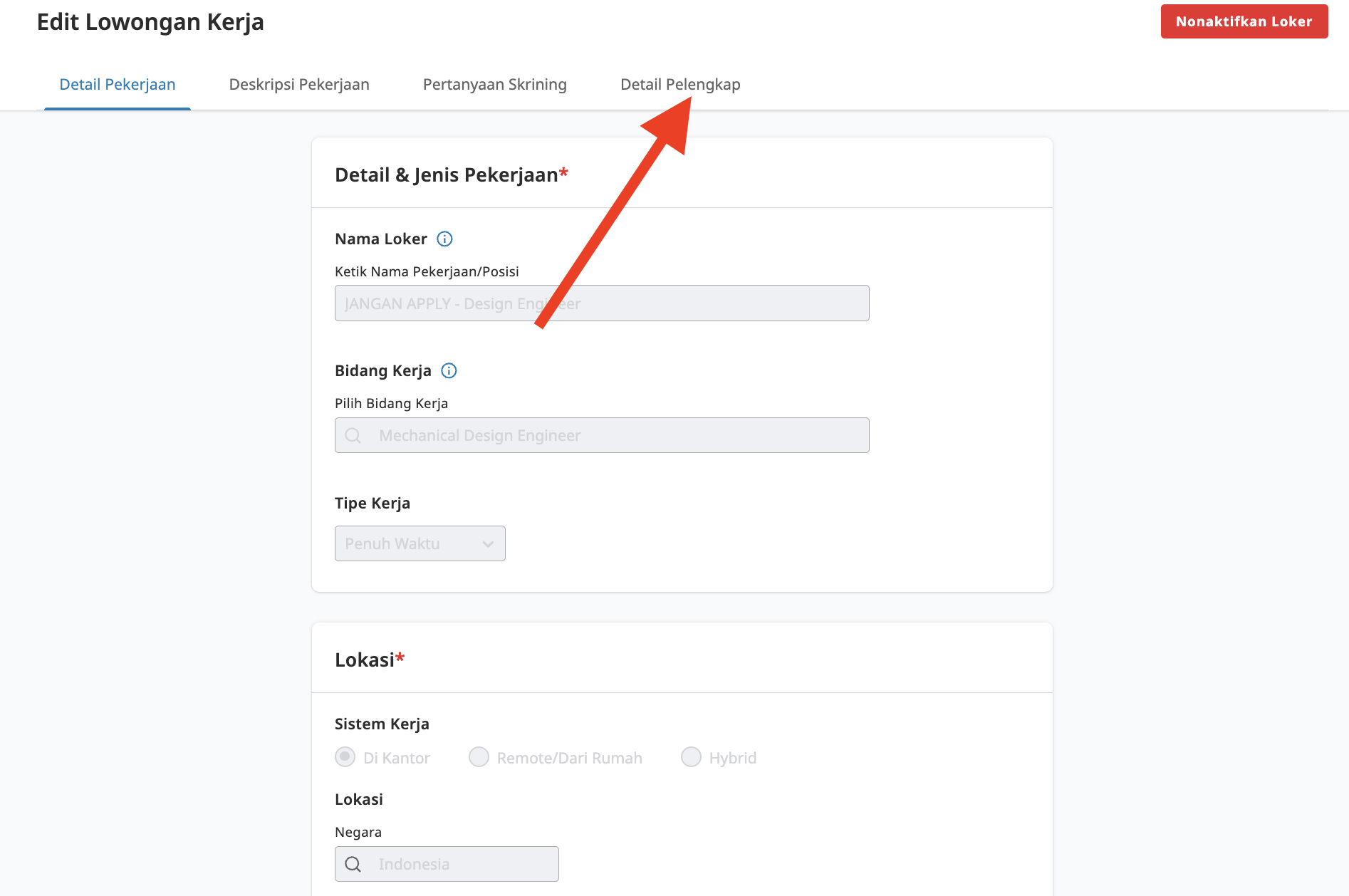Click the Edit Lowongan Kerja page title
This screenshot has height=896, width=1349.
coord(150,22)
